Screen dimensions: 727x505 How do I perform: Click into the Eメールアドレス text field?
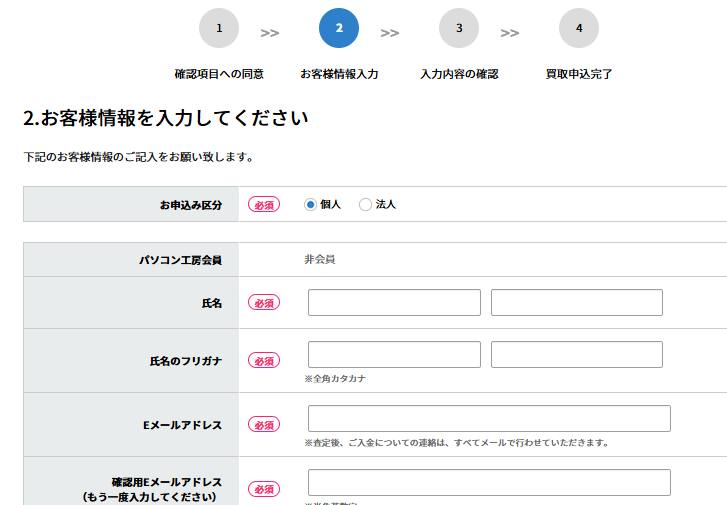tap(489, 418)
